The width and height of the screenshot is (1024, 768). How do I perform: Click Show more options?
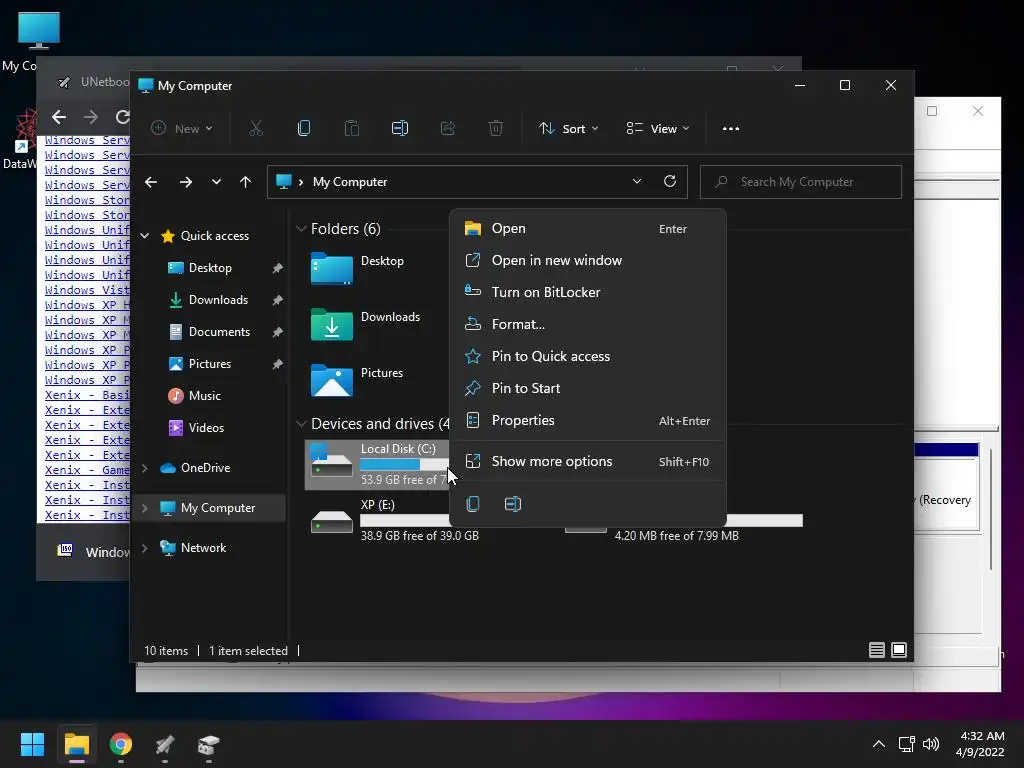(x=588, y=462)
